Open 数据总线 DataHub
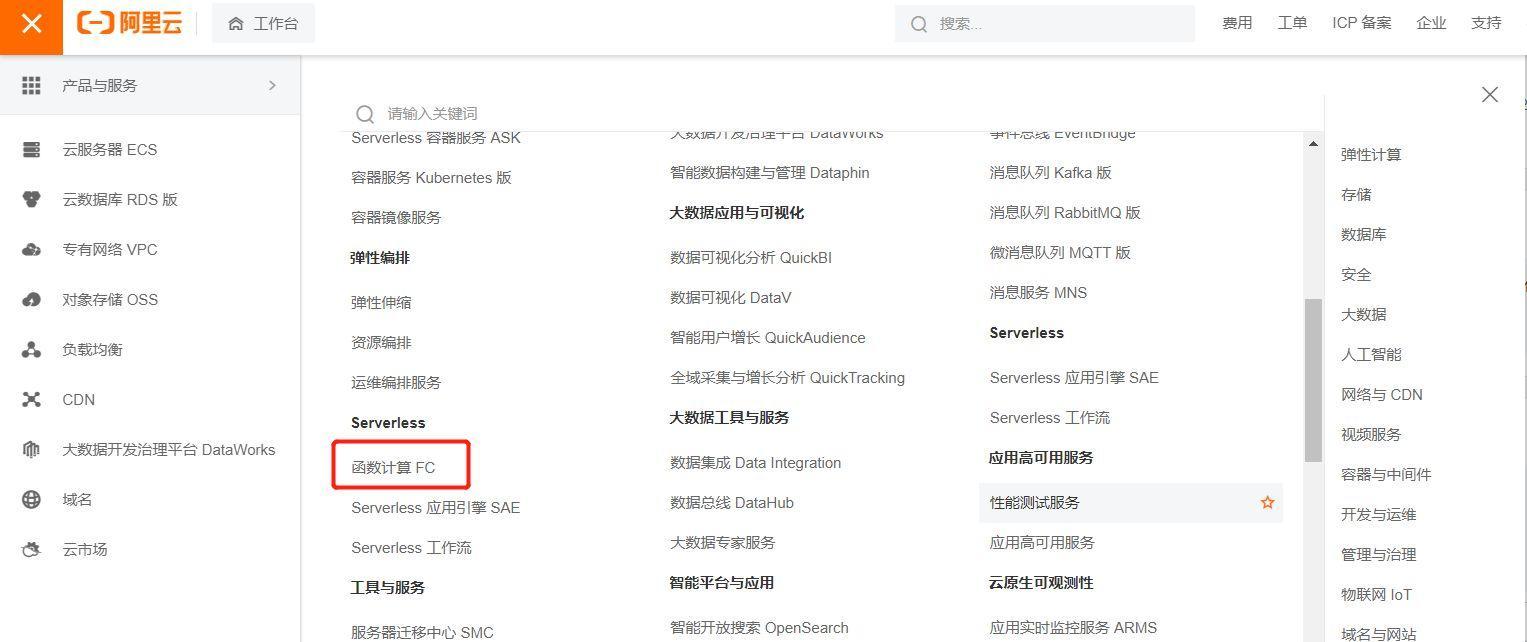The height and width of the screenshot is (642, 1527). [x=732, y=503]
